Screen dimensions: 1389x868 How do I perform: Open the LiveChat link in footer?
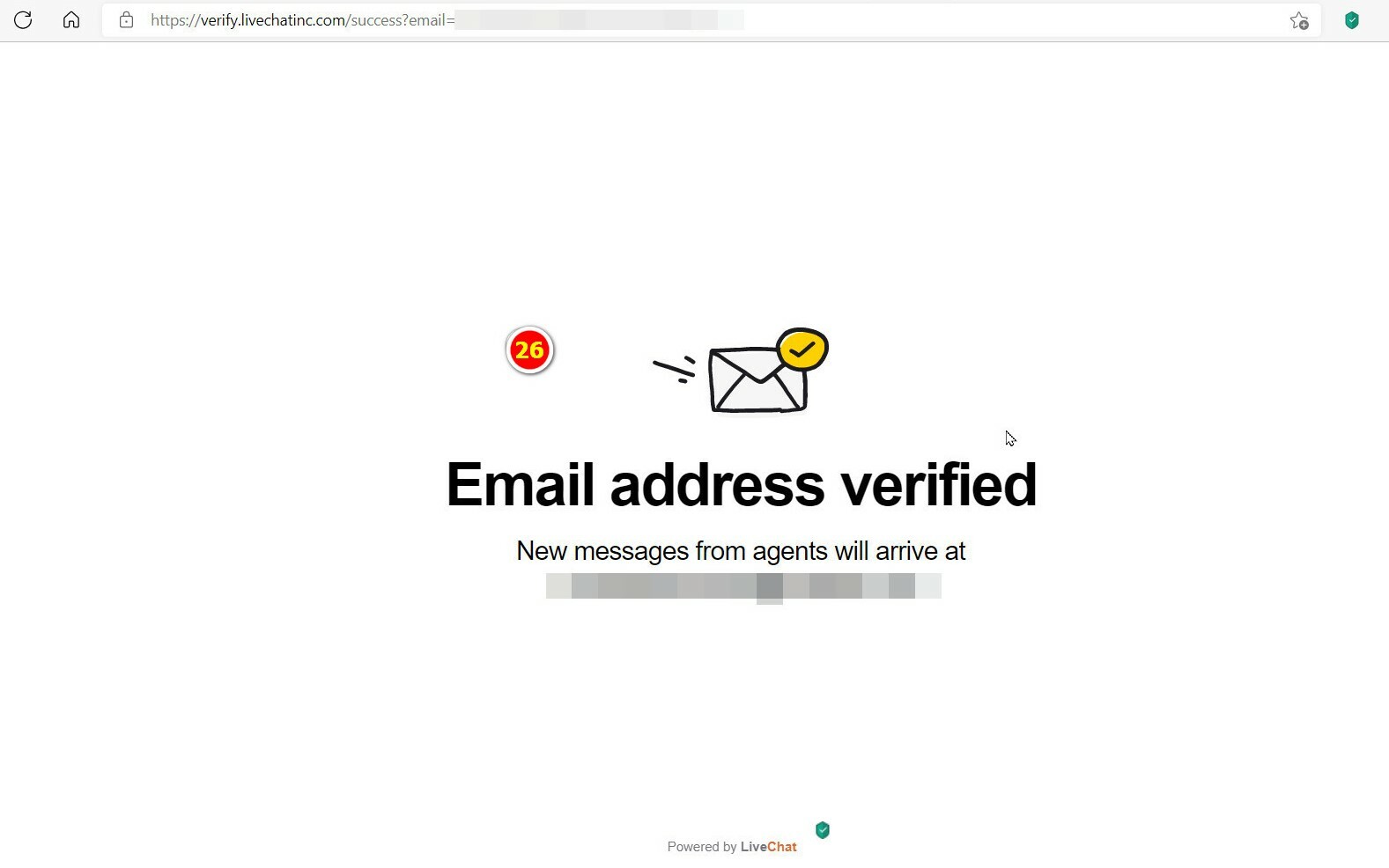tap(769, 847)
